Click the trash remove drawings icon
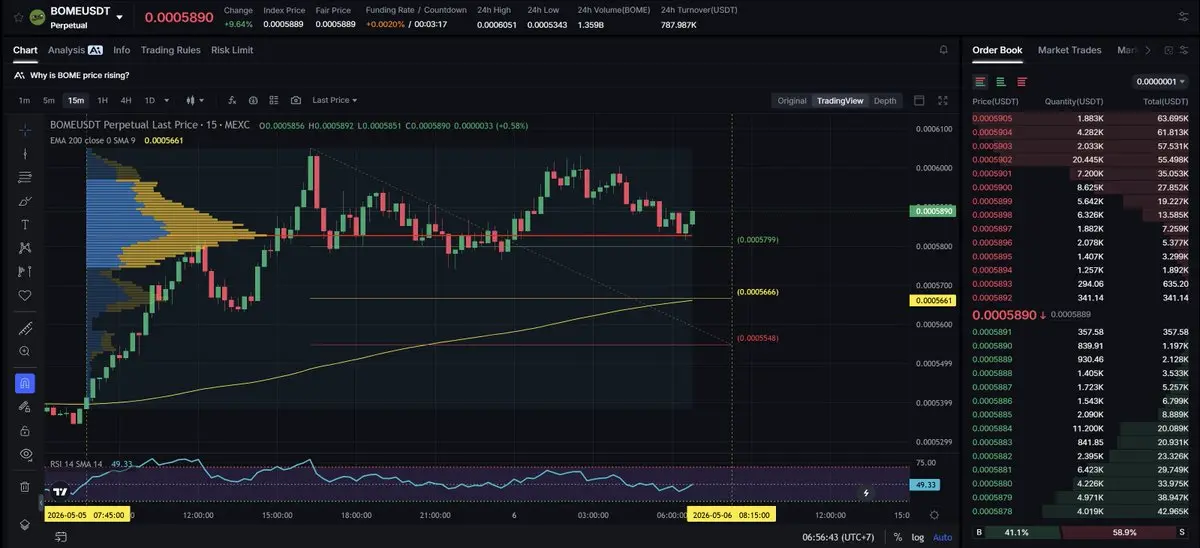The image size is (1200, 548). point(25,487)
